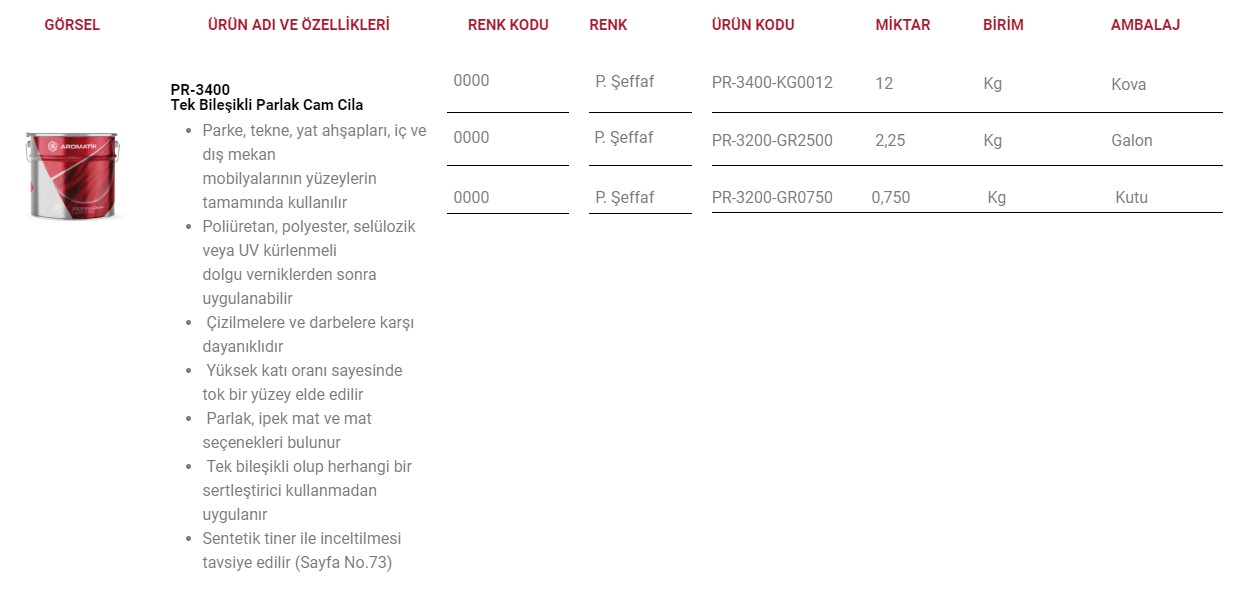The height and width of the screenshot is (599, 1238).
Task: Click the ÜRÜN ADI VE ÖZELLİKLERİ header
Action: point(298,25)
